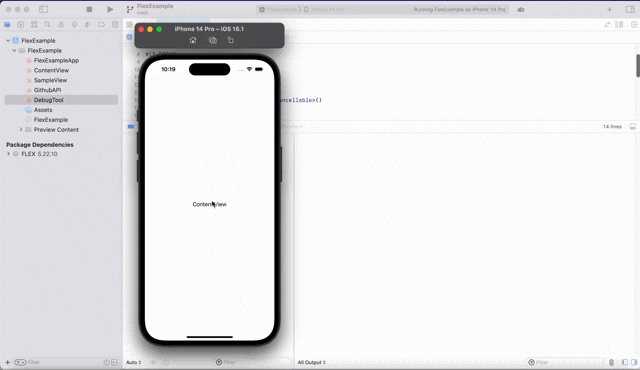This screenshot has width=640, height=370.
Task: Open the GithubAPI file
Action: (47, 90)
